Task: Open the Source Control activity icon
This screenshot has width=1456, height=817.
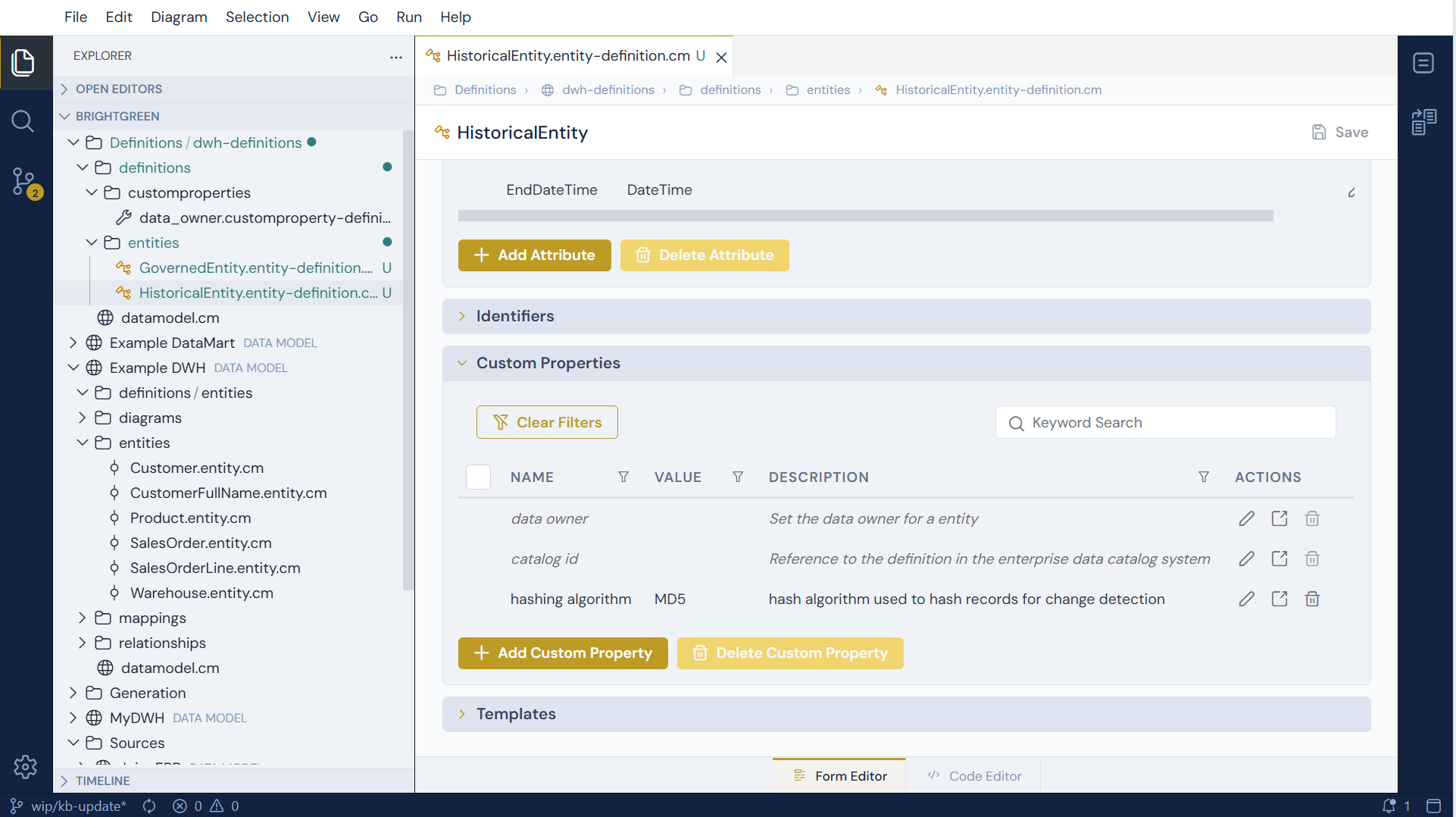Action: click(24, 182)
